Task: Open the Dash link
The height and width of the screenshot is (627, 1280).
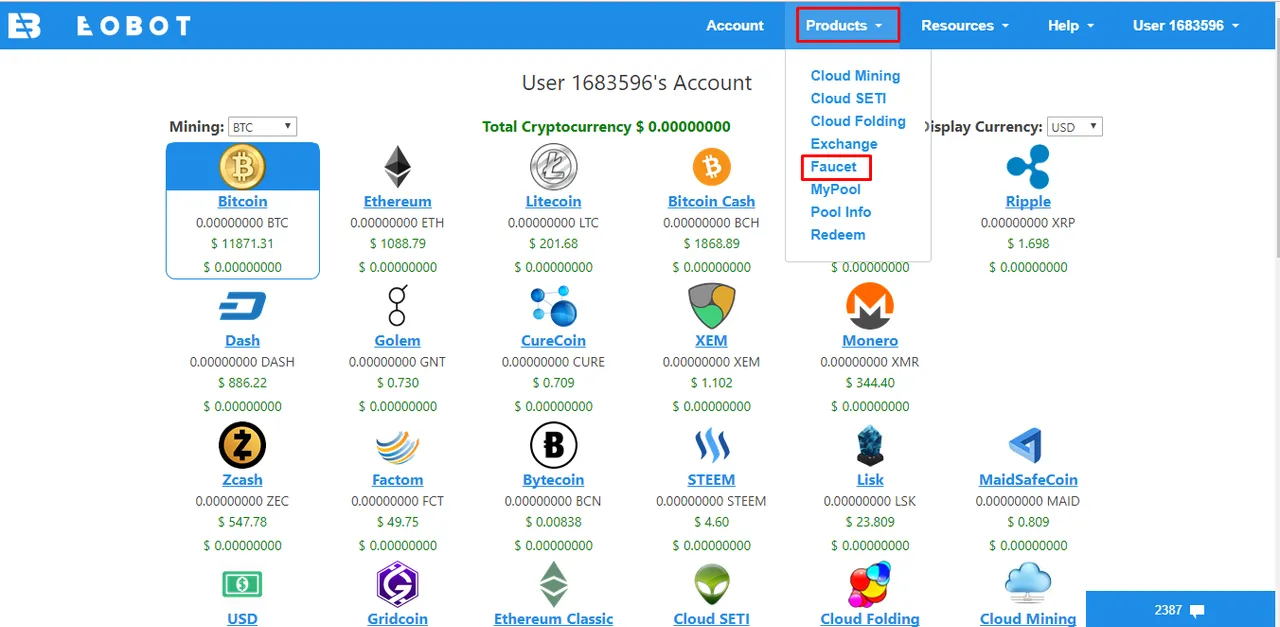Action: tap(242, 340)
